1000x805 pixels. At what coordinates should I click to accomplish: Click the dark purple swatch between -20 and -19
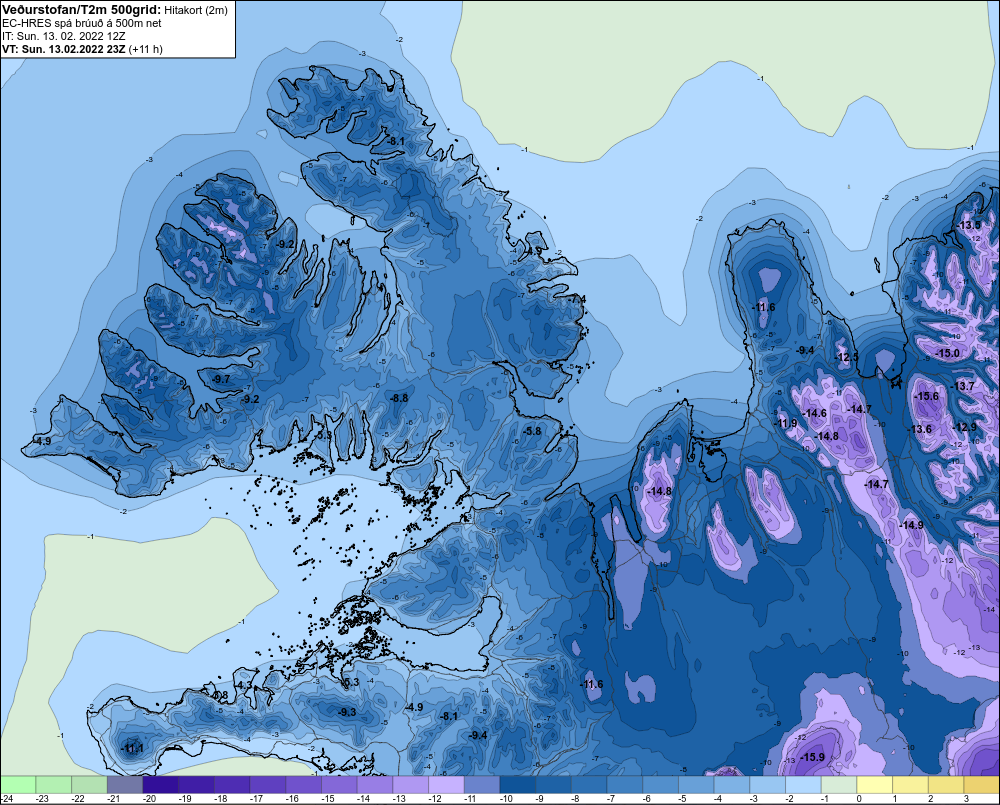click(x=161, y=784)
